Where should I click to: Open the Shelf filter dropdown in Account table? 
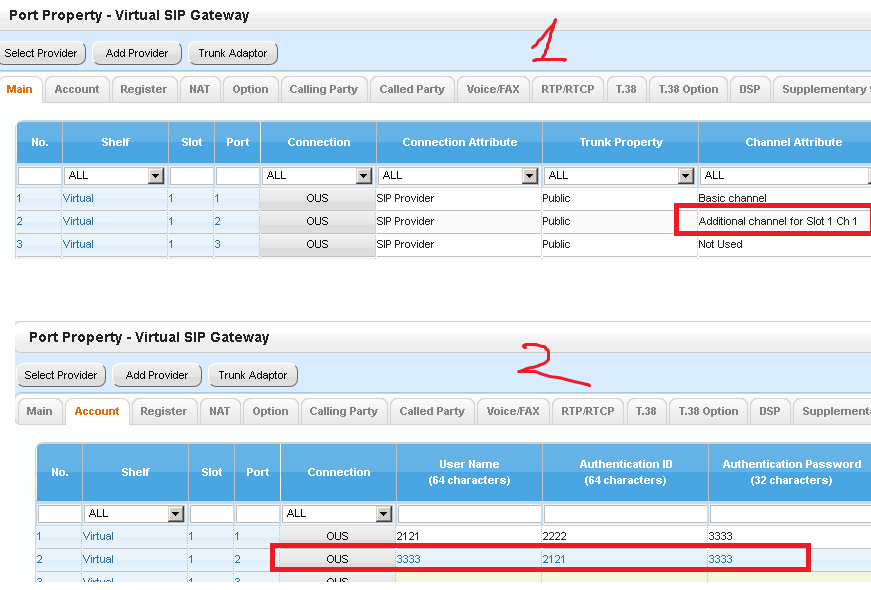click(x=134, y=513)
